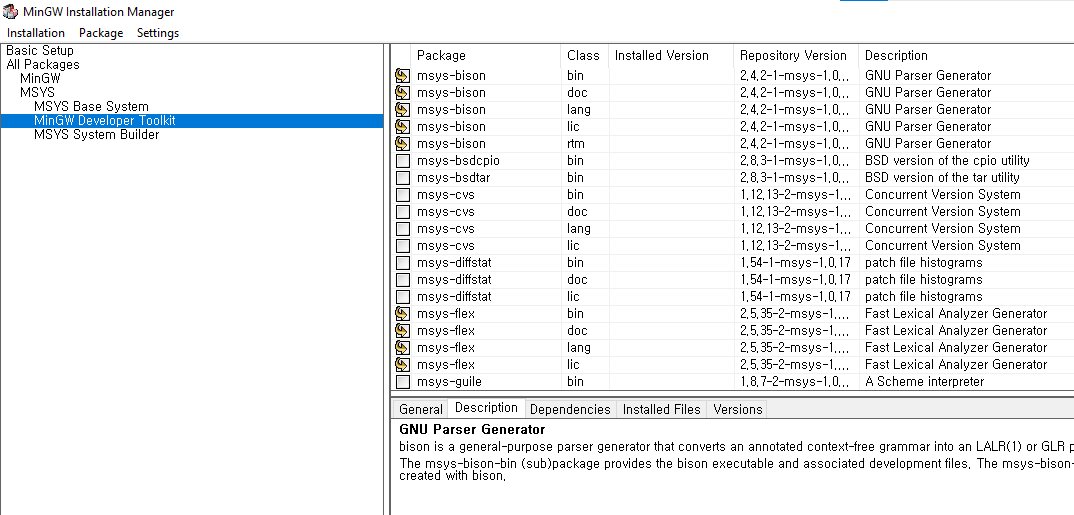
Task: Select the MinGW tree node
Action: click(40, 79)
